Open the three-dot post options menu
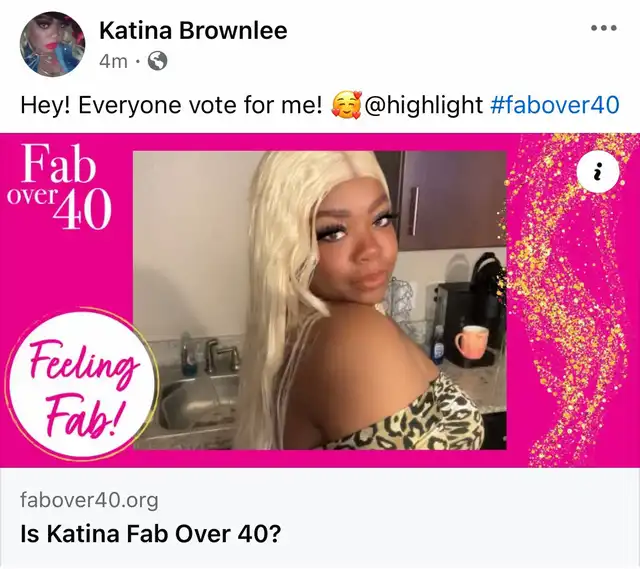The image size is (640, 569). pyautogui.click(x=604, y=28)
